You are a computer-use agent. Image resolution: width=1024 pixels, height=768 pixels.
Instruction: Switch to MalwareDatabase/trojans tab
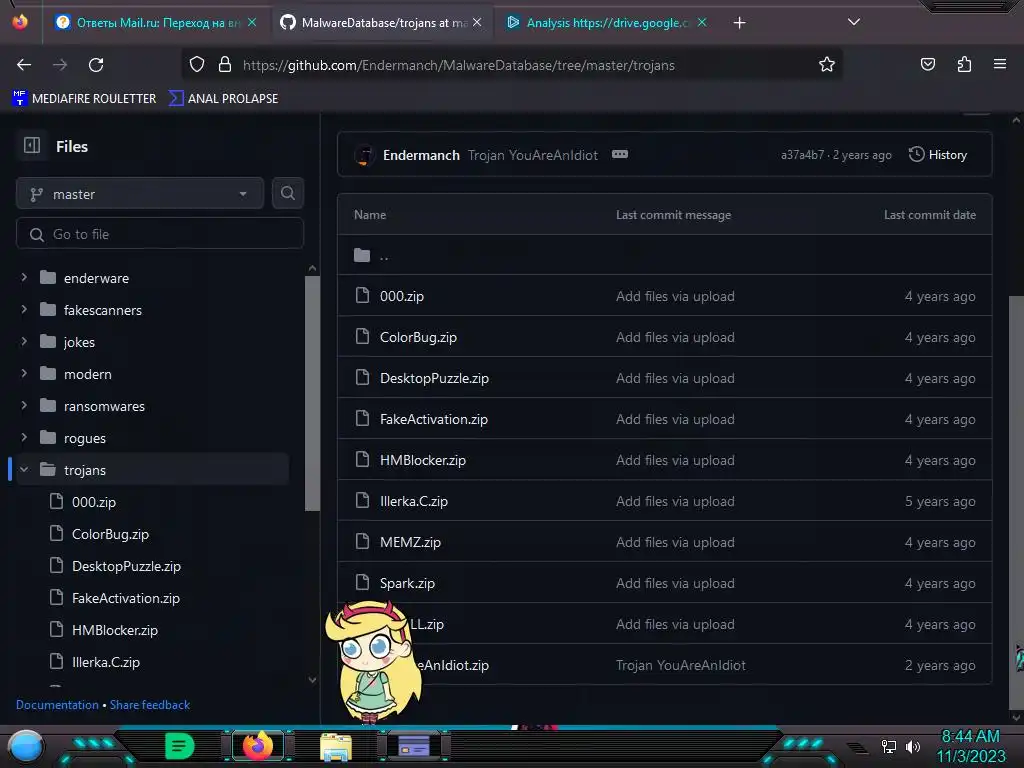pos(384,22)
